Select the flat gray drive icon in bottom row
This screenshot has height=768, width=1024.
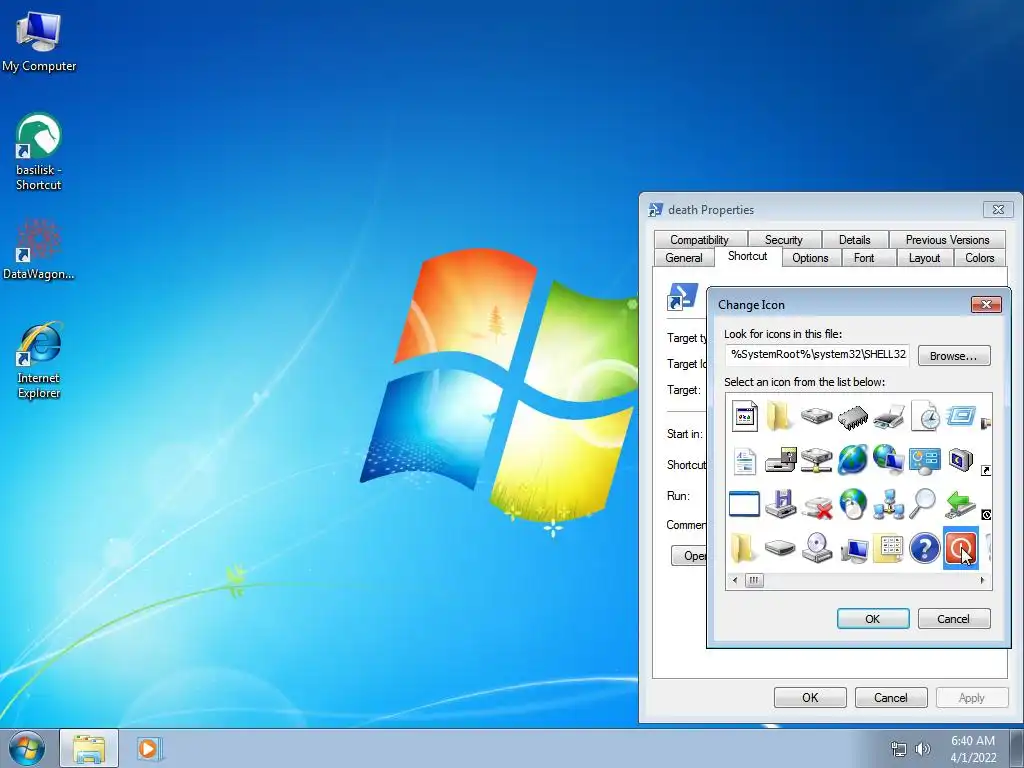pos(780,548)
